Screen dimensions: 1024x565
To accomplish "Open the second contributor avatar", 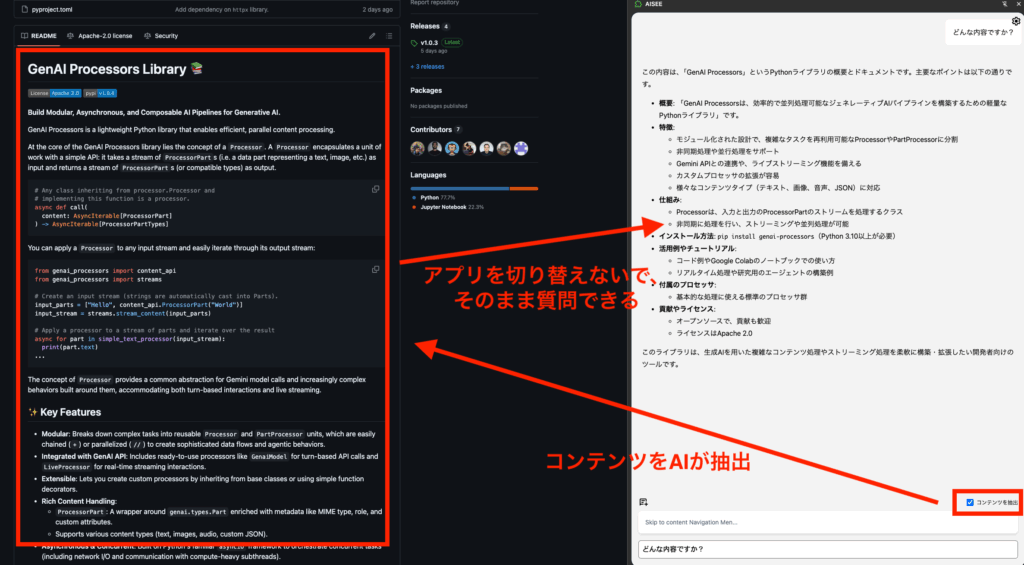I will [x=434, y=148].
